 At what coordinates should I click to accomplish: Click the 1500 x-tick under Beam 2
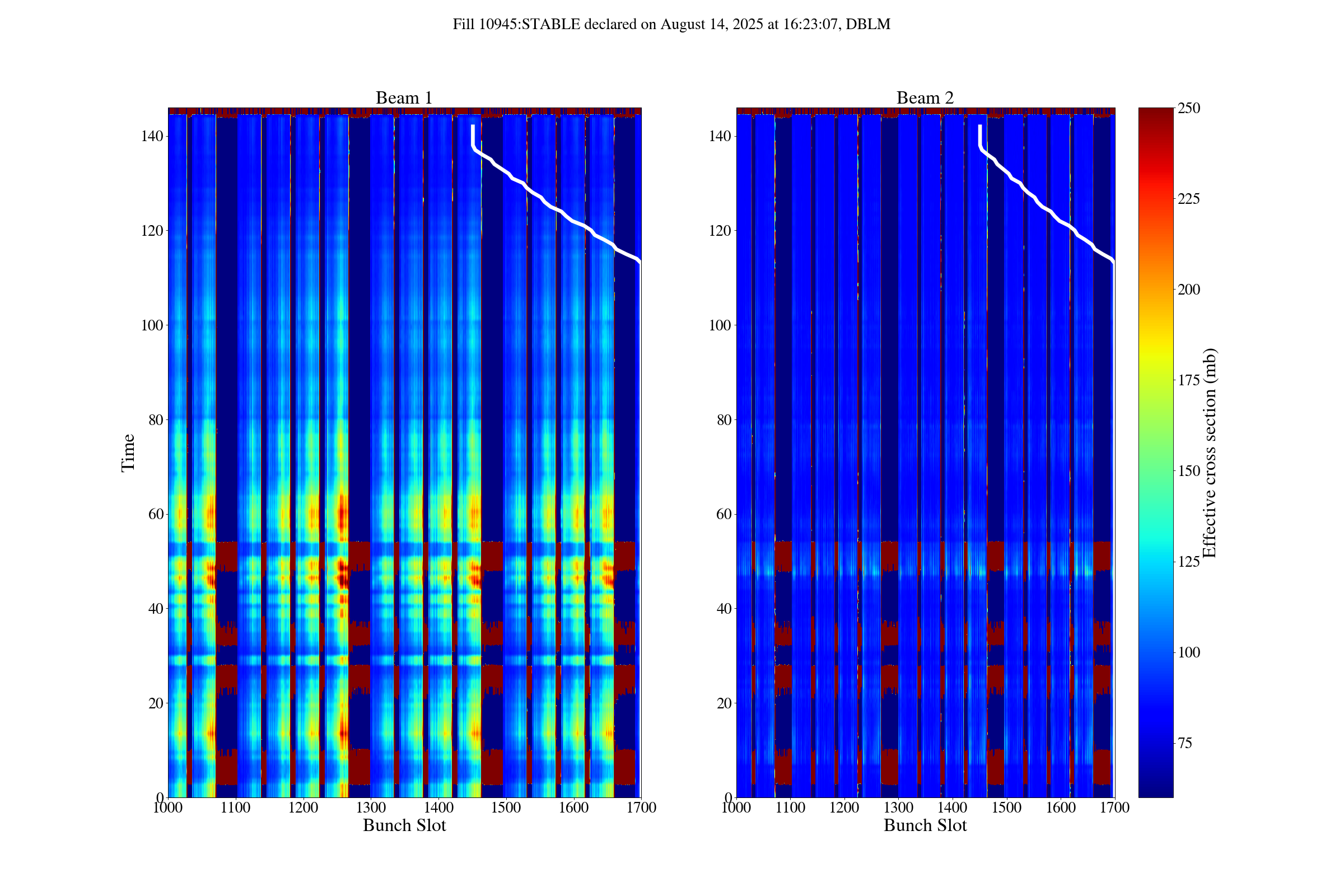coord(1006,808)
